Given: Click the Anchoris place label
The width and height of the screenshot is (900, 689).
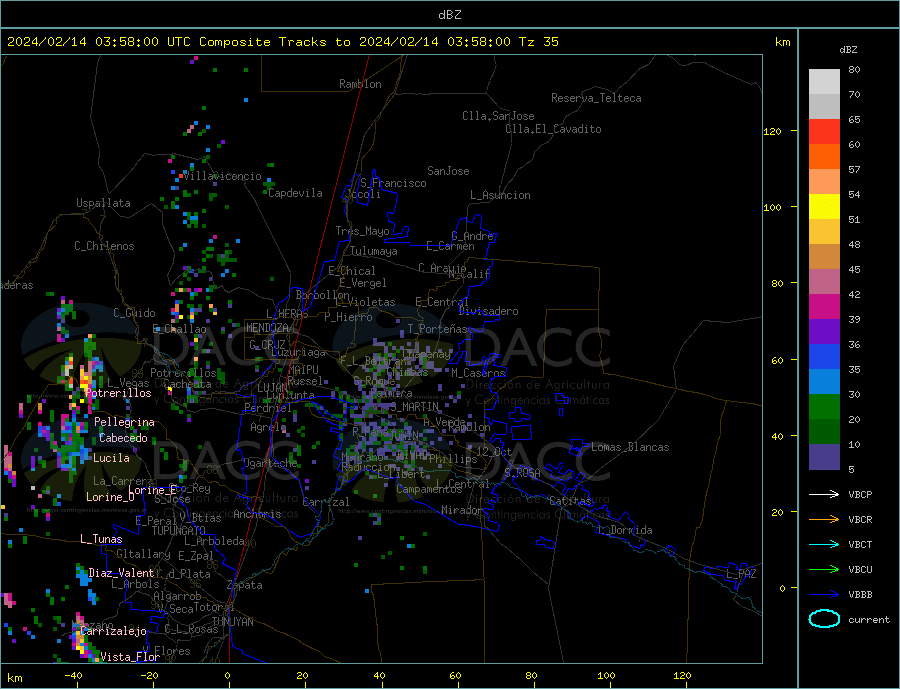Looking at the screenshot, I should pyautogui.click(x=257, y=514).
